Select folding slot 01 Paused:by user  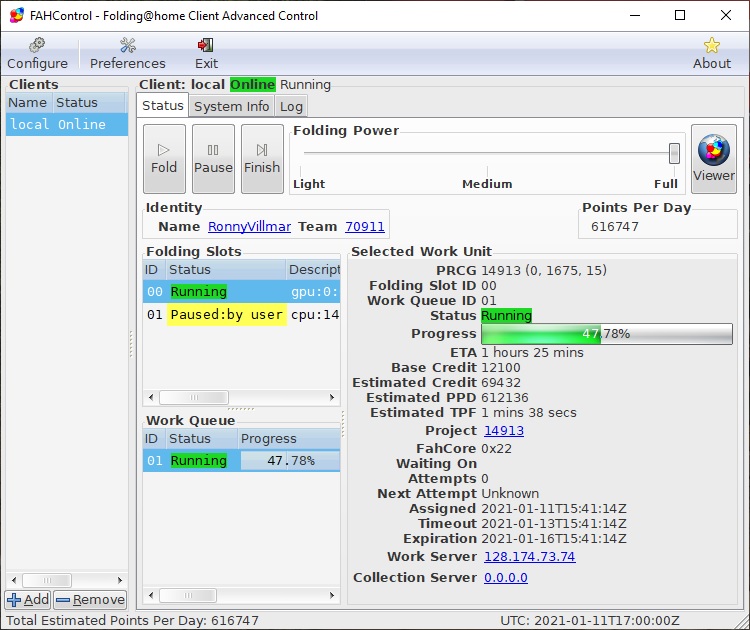coord(242,314)
